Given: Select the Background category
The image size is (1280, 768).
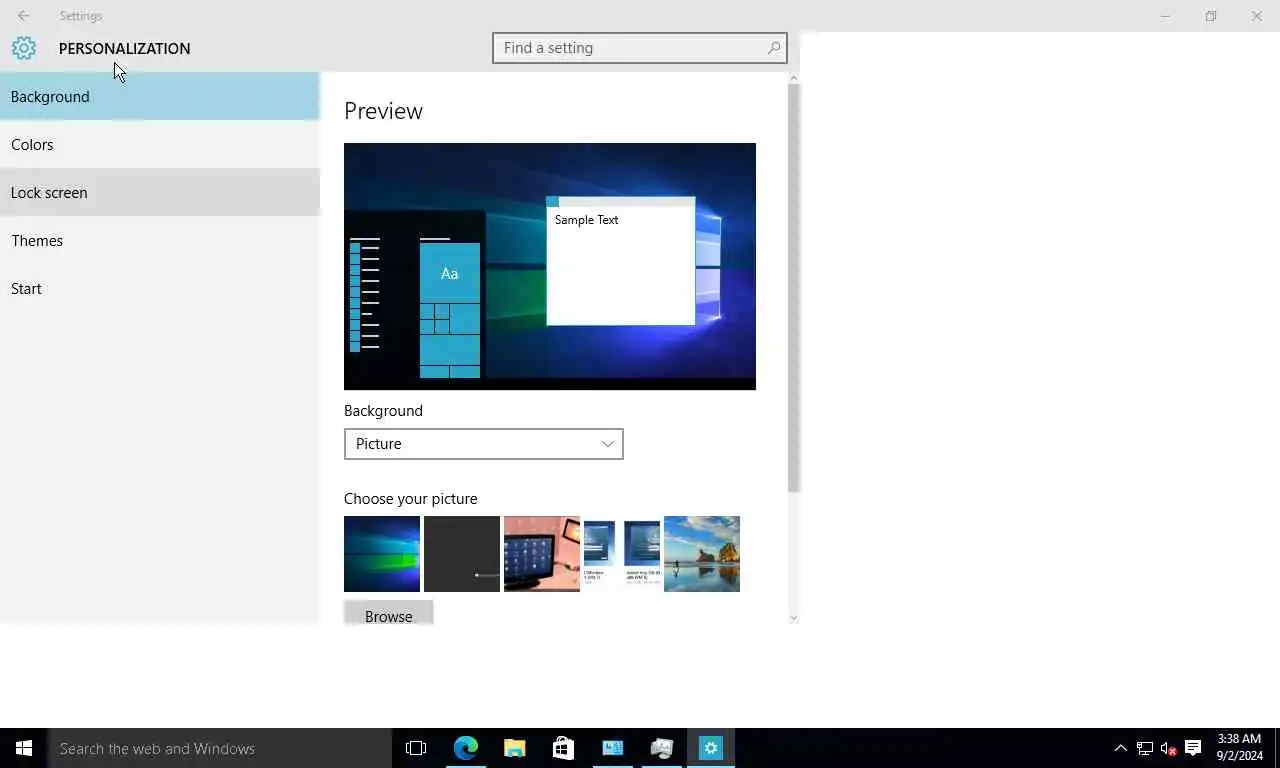Looking at the screenshot, I should tap(160, 96).
